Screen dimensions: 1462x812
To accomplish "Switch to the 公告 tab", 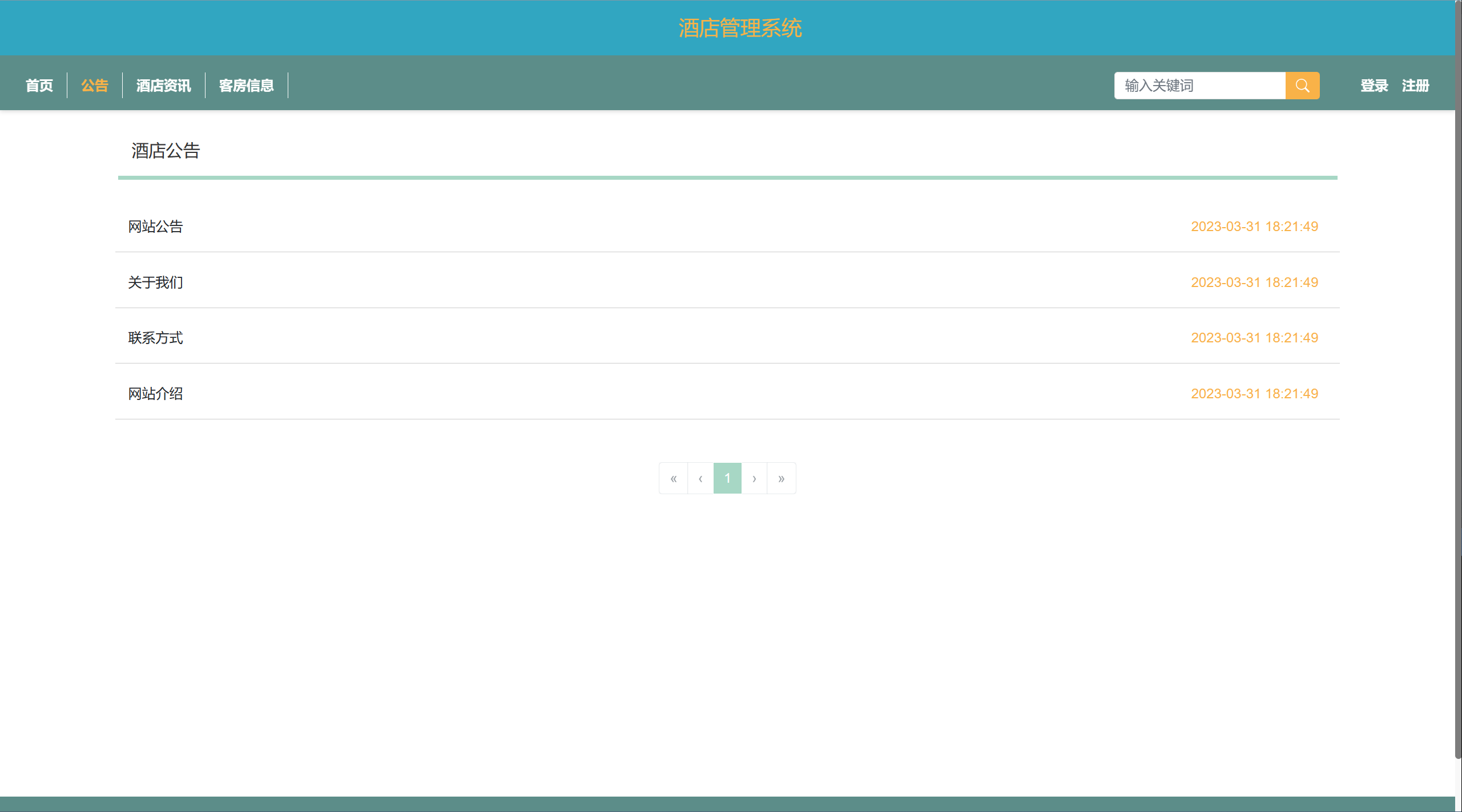I will (x=95, y=86).
